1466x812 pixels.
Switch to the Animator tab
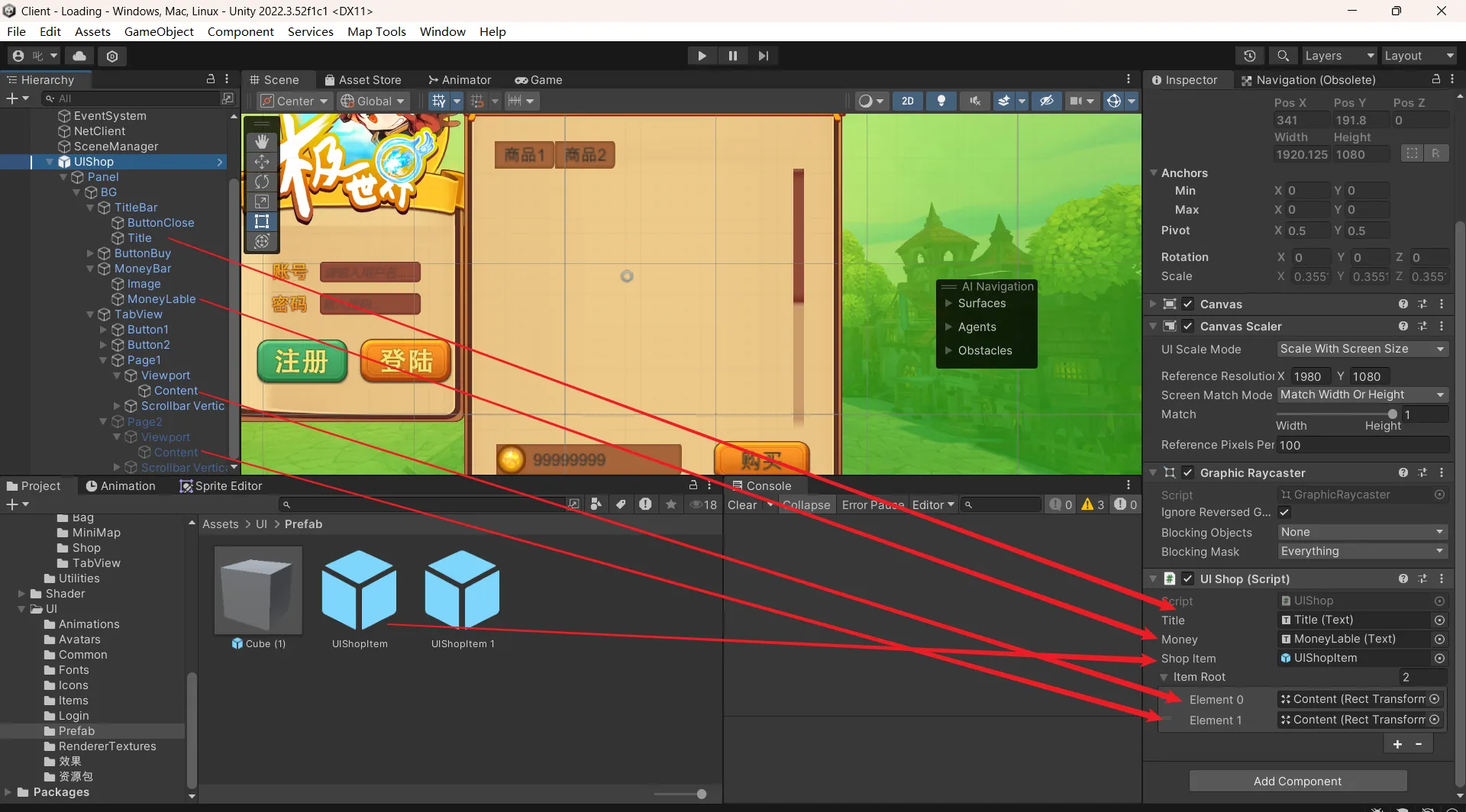pyautogui.click(x=460, y=79)
